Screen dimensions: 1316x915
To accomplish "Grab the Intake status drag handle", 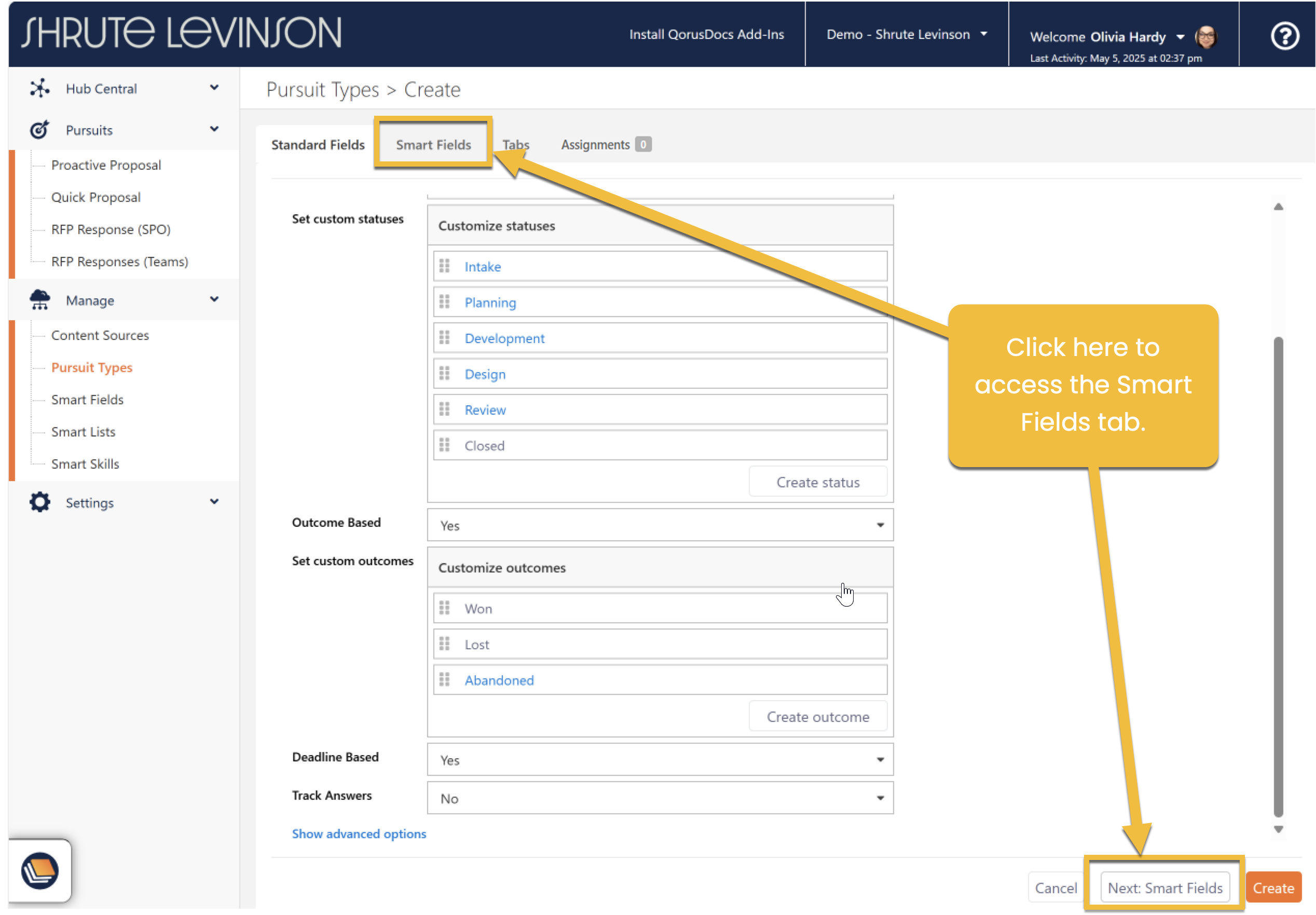I will point(444,266).
